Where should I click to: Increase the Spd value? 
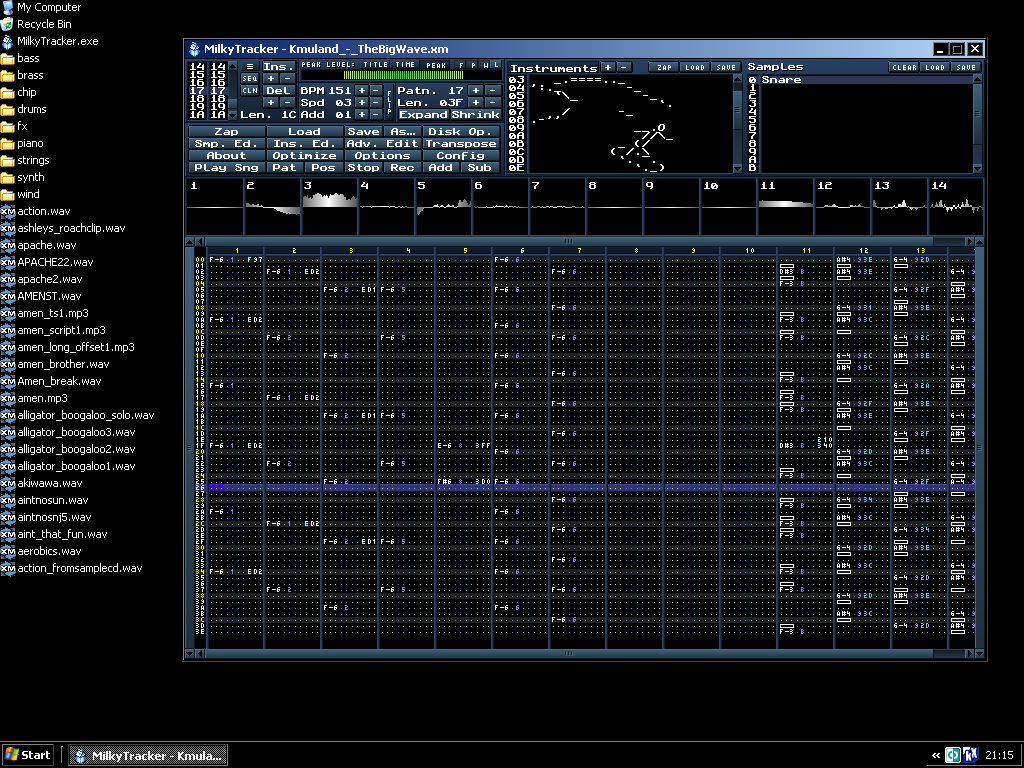361,103
